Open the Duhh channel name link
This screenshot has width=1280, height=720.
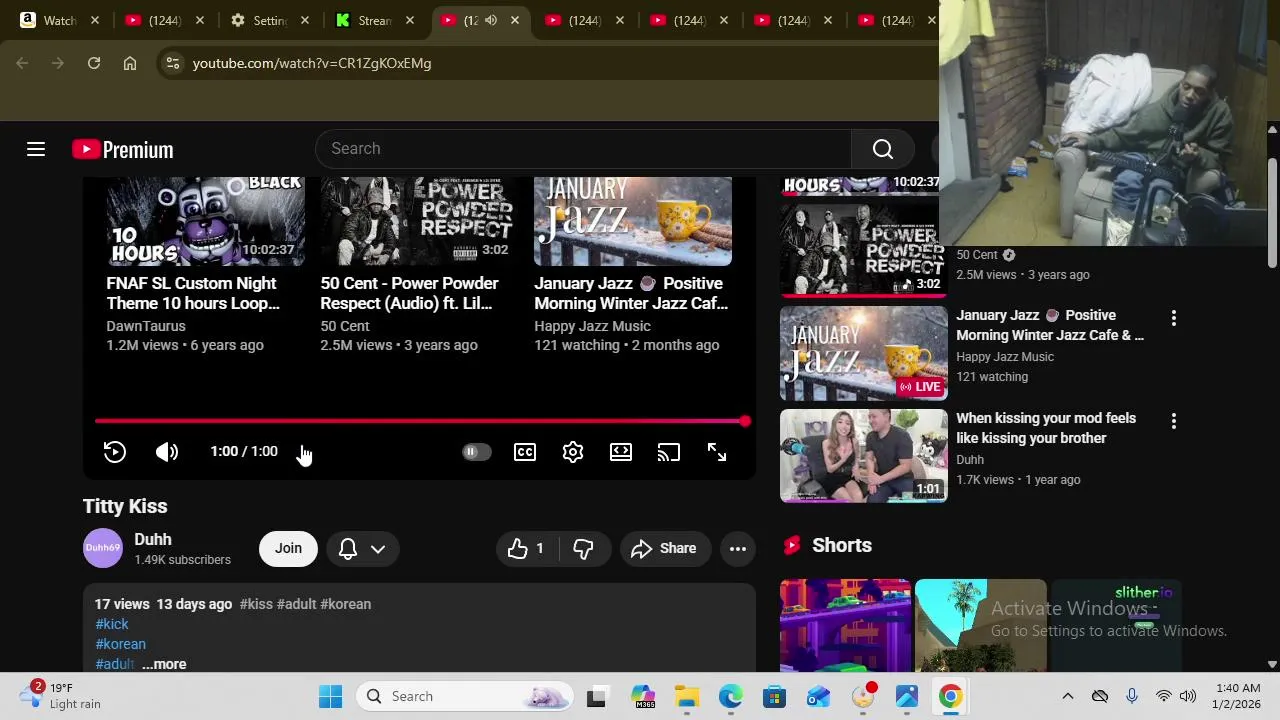tap(153, 539)
